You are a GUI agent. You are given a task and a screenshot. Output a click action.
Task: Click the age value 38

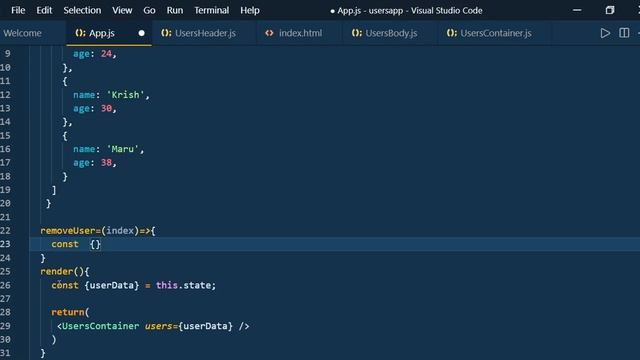[x=106, y=162]
